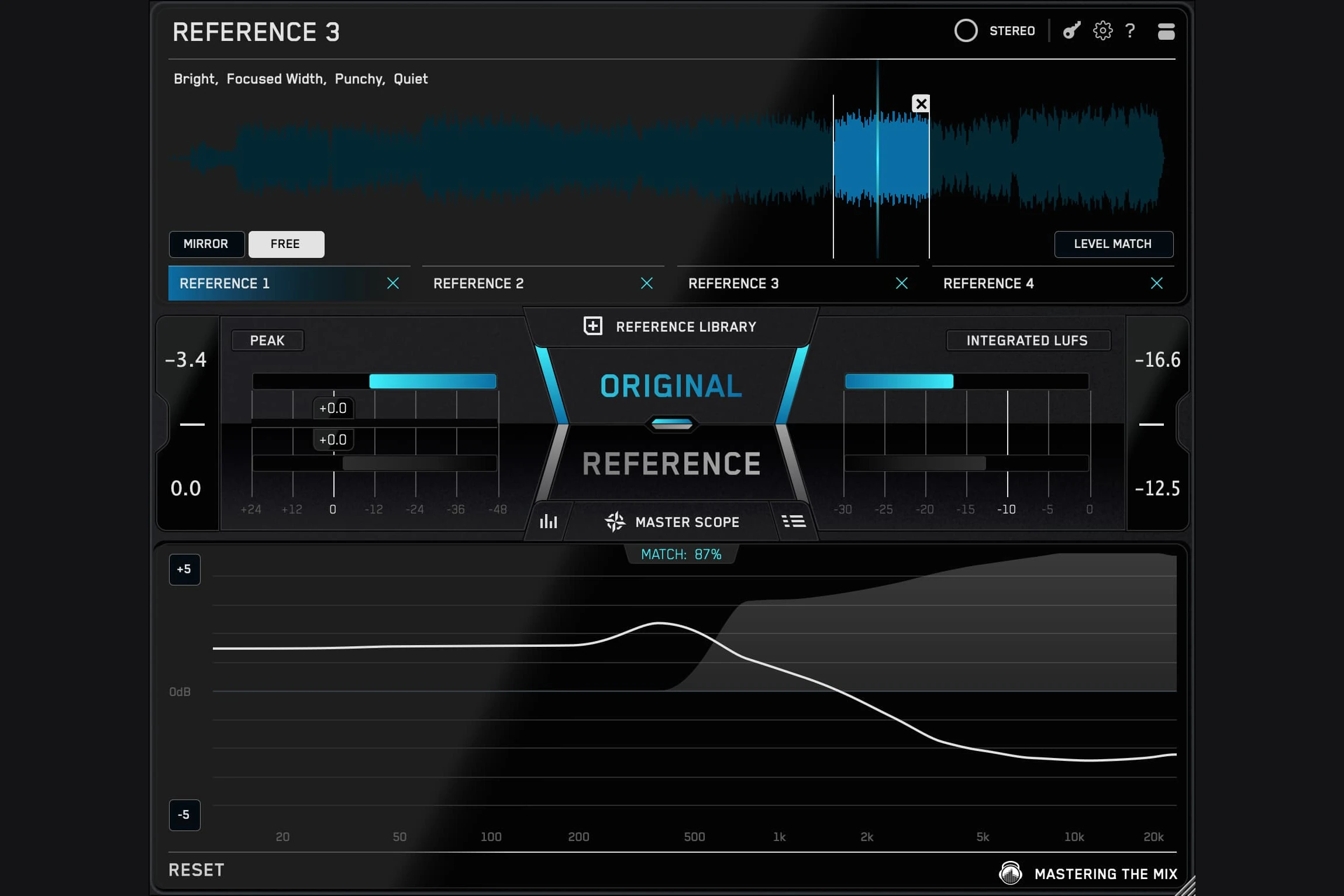The image size is (1344, 896).
Task: Click the -16.6 LUFS readout
Action: pos(1157,360)
